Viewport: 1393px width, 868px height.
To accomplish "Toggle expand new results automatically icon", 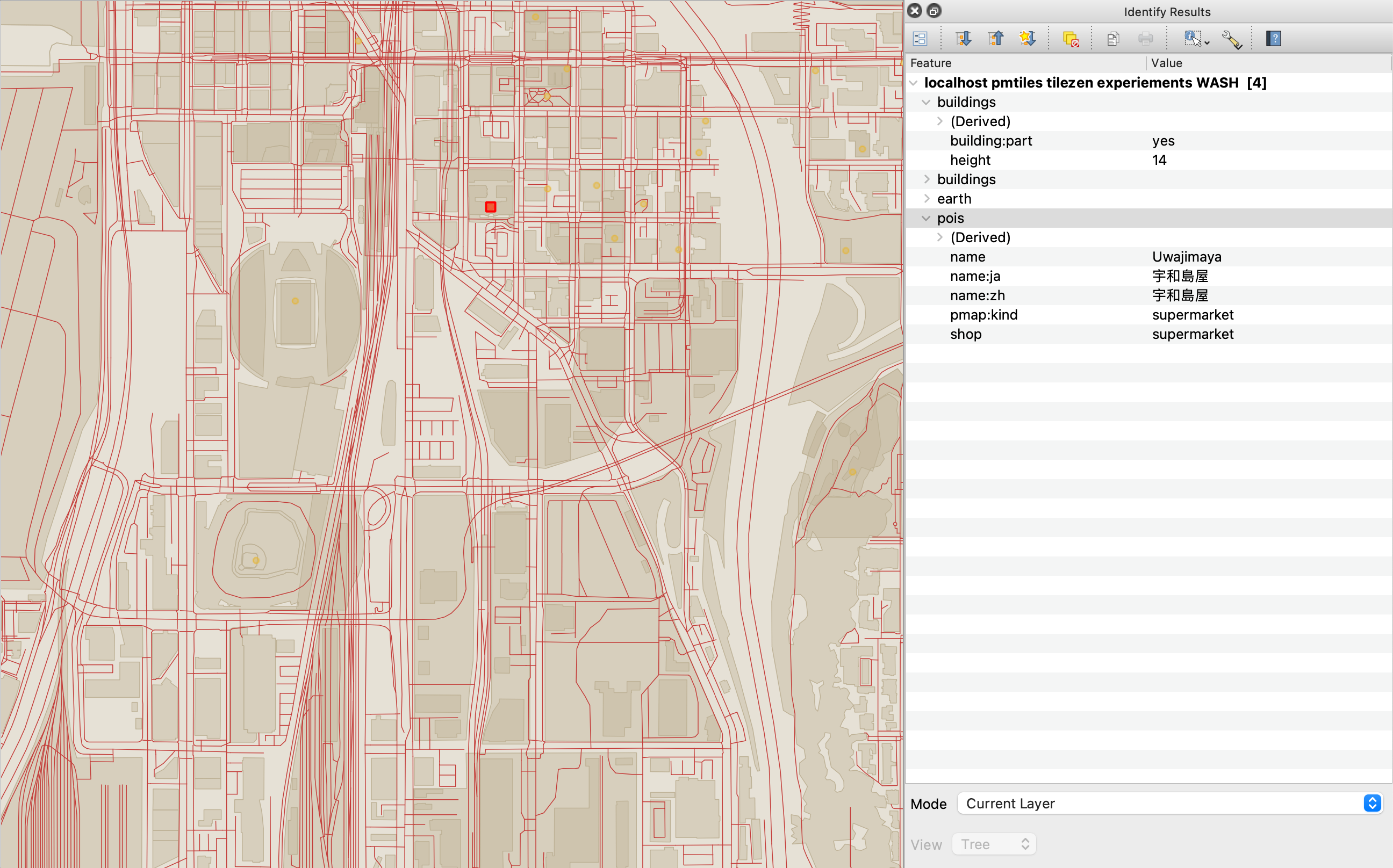I will [1028, 39].
